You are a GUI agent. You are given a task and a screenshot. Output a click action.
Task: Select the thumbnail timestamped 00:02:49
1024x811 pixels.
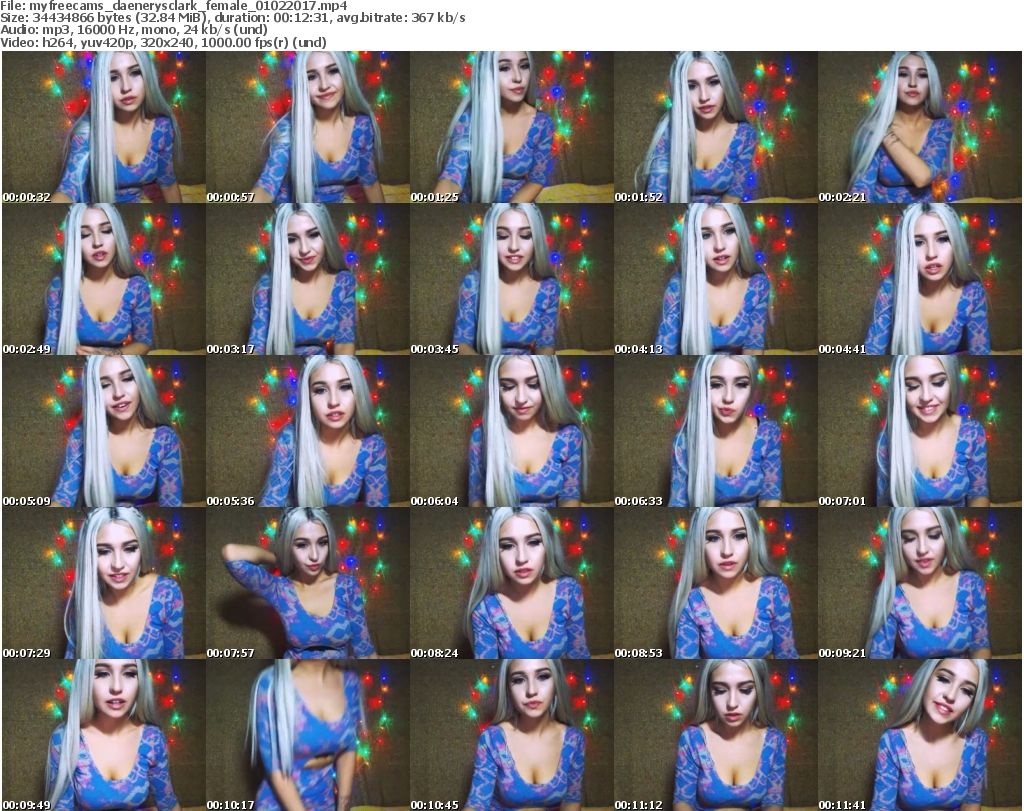104,279
